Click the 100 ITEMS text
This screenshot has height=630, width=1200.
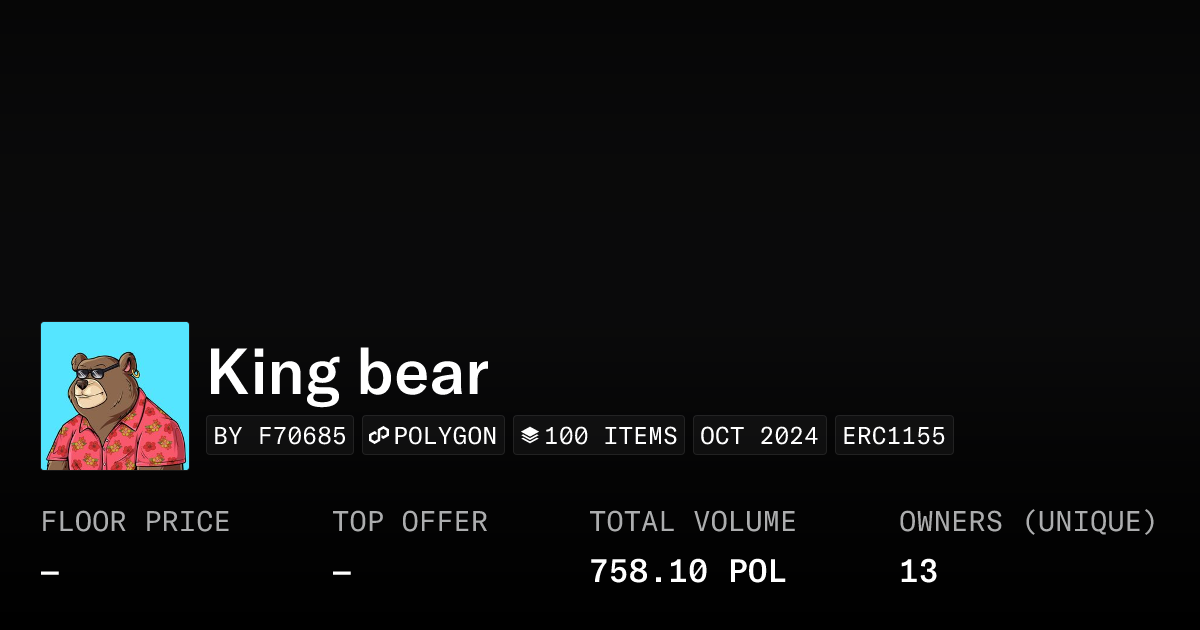610,436
